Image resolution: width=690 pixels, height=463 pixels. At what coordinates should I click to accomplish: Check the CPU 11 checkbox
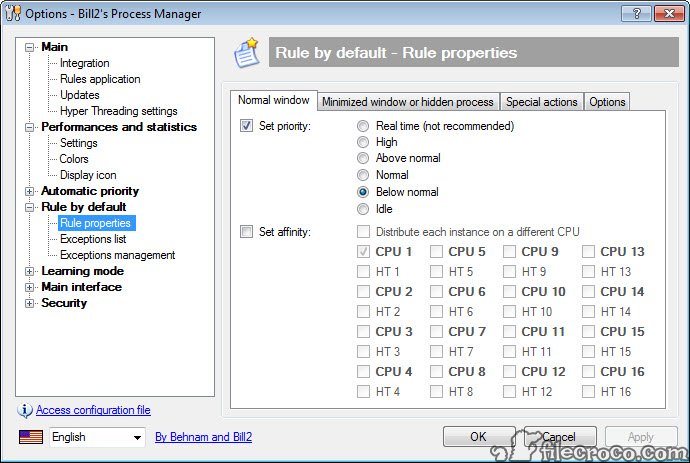510,331
